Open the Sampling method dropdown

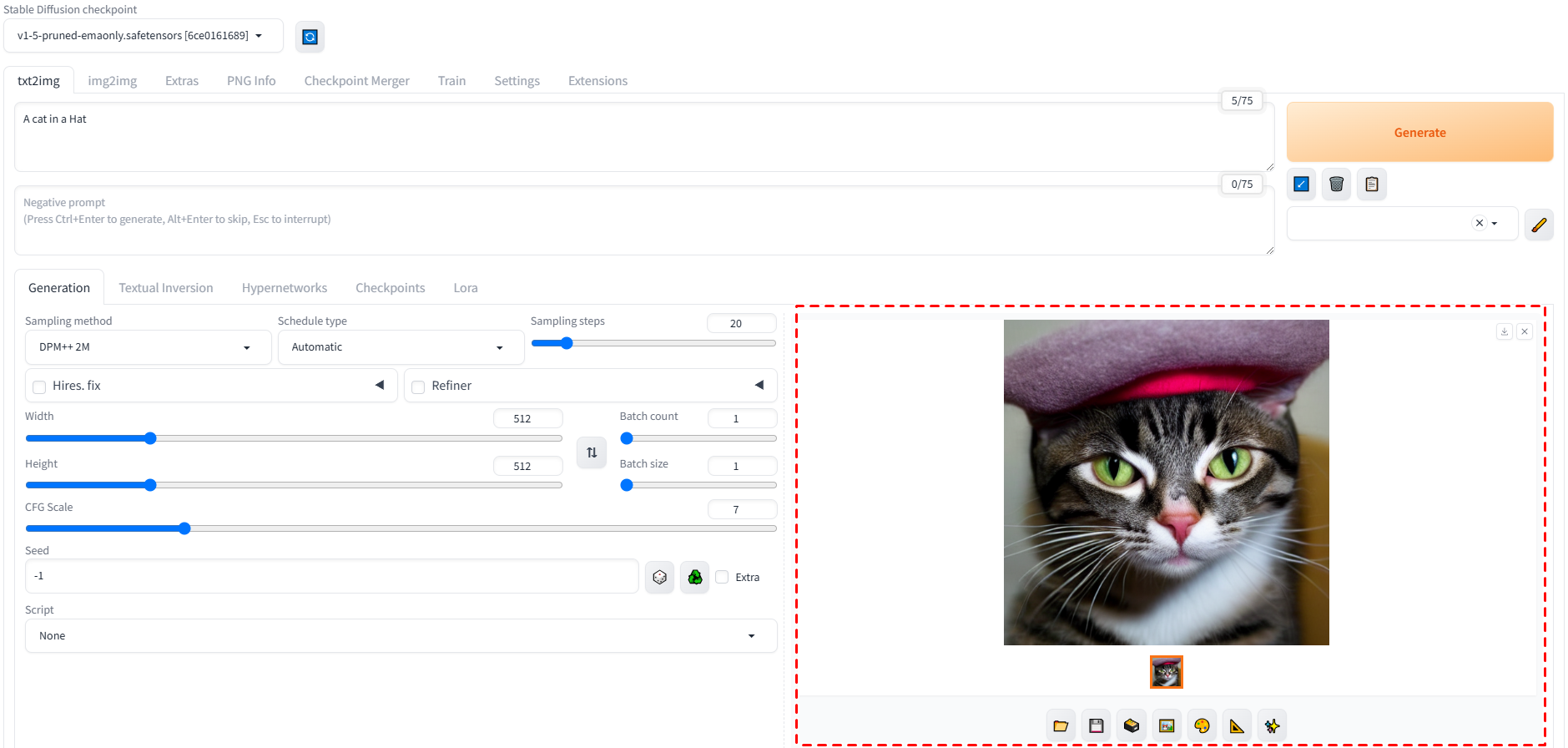click(148, 347)
